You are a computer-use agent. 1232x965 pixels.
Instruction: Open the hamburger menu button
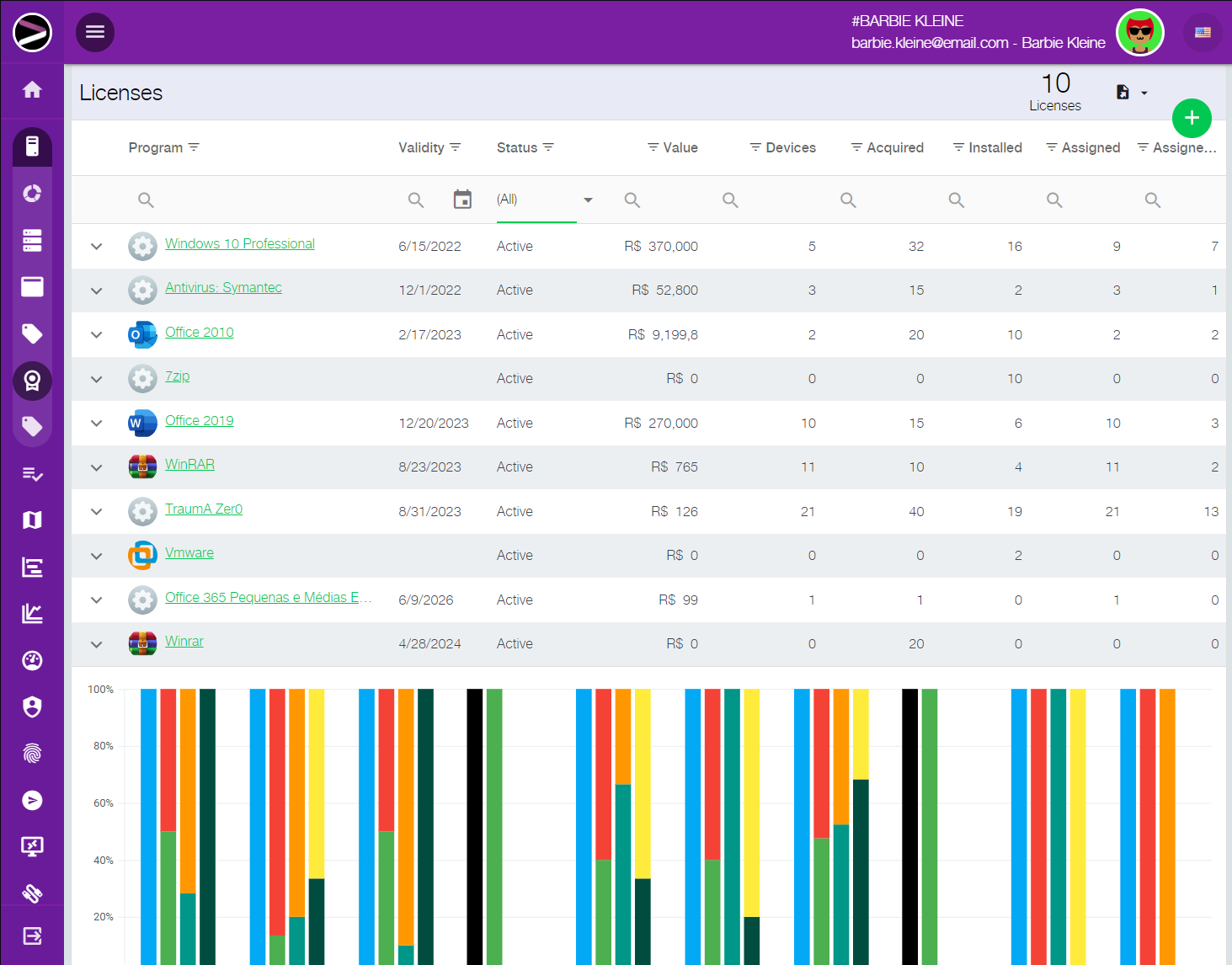click(95, 32)
